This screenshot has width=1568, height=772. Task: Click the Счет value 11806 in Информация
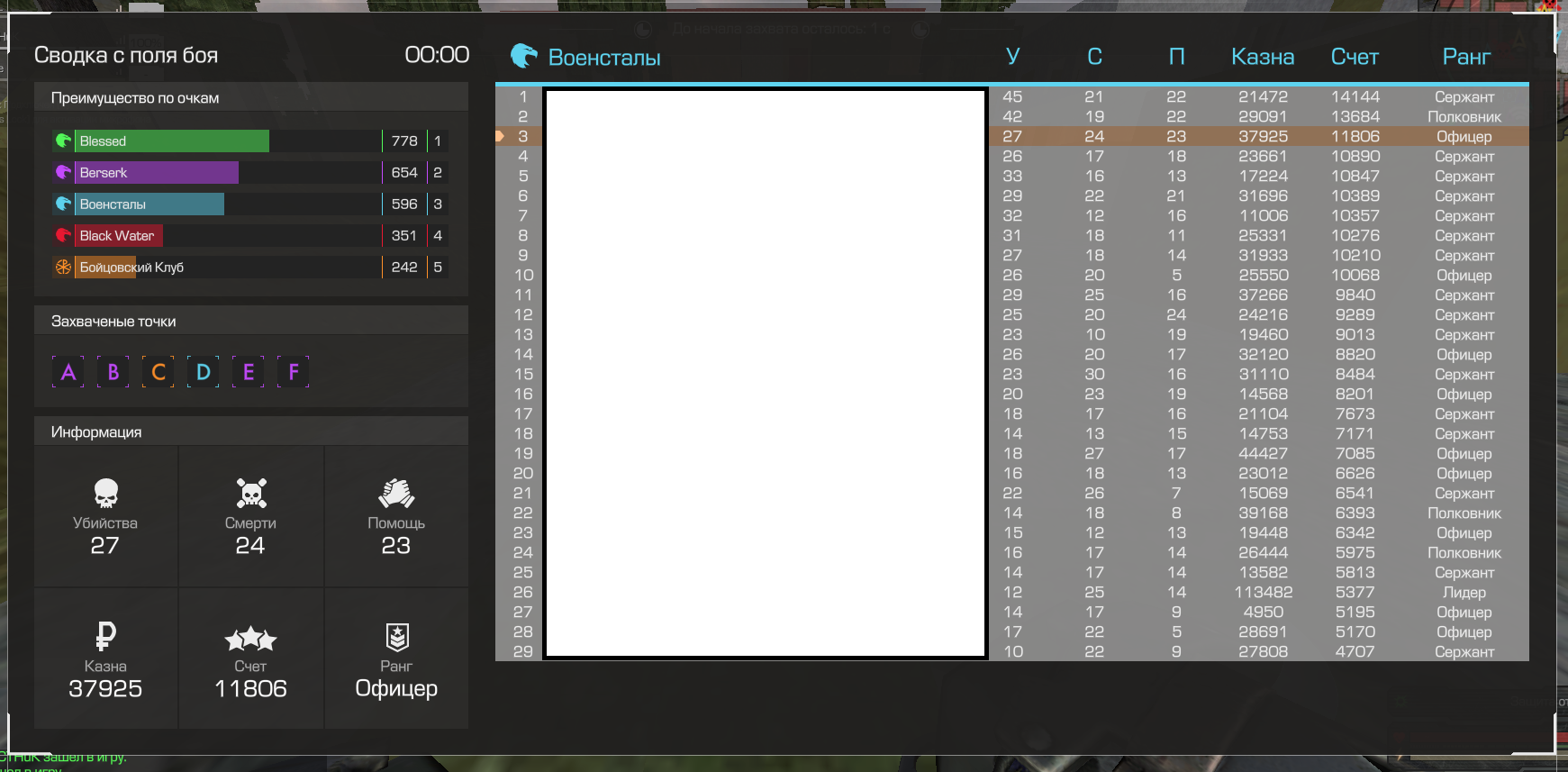[x=250, y=688]
